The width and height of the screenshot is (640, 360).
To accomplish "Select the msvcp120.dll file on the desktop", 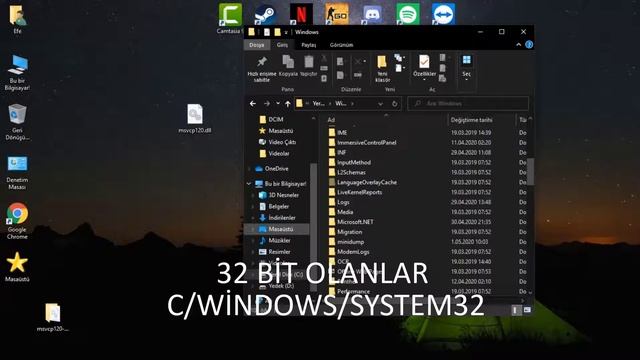I will pos(195,118).
